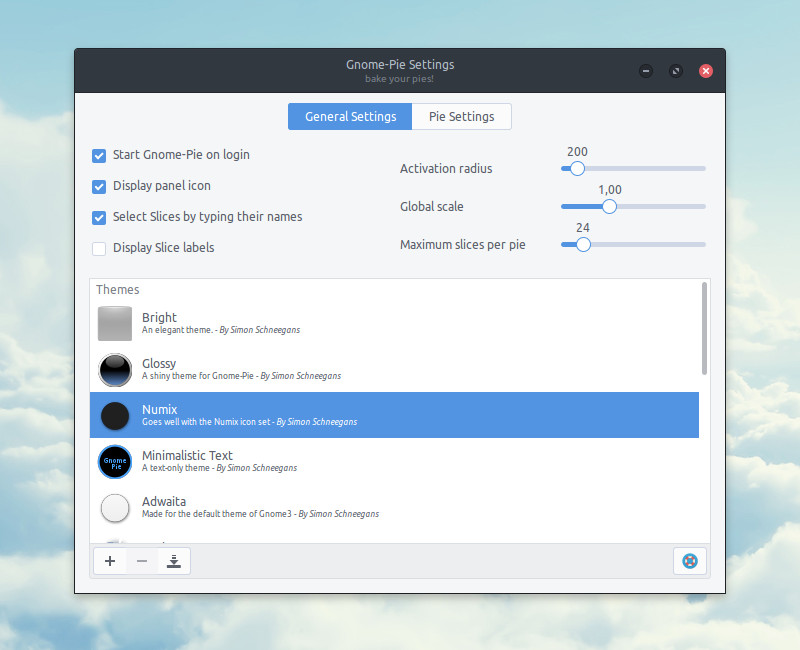Open the Pie Settings tab
This screenshot has height=650, width=800.
(461, 116)
